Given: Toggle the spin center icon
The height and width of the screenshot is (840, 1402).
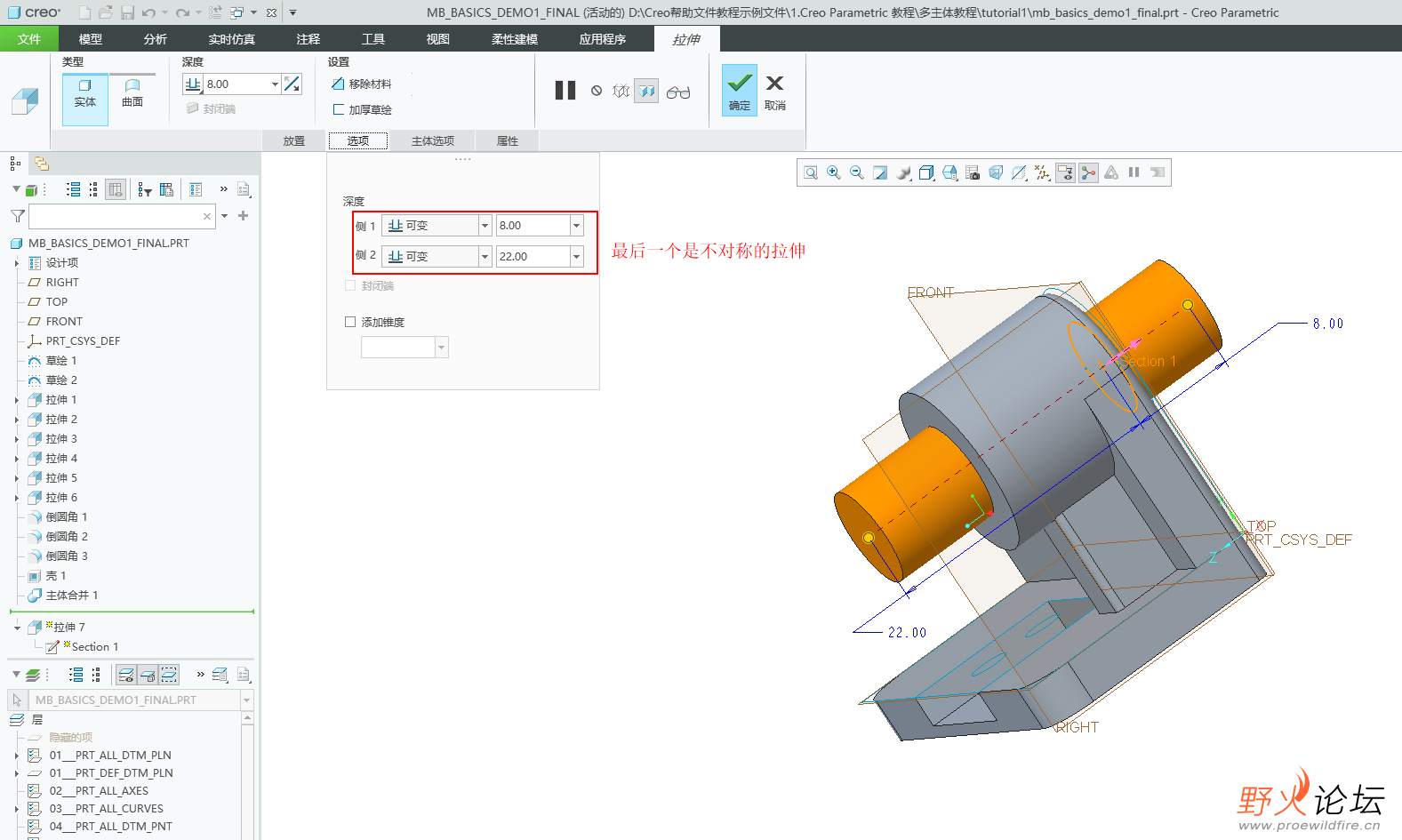Looking at the screenshot, I should point(1088,172).
